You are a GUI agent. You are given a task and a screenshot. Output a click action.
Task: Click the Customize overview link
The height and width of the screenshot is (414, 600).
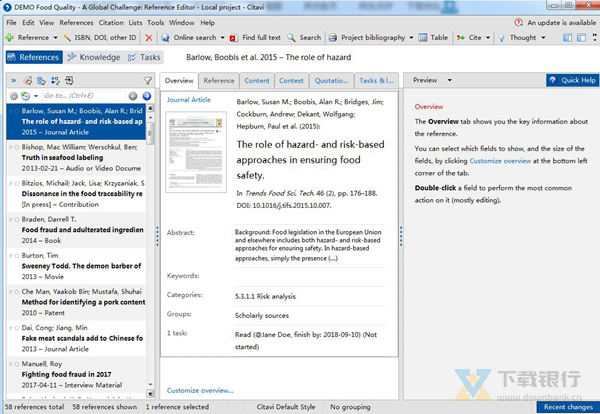pos(200,390)
